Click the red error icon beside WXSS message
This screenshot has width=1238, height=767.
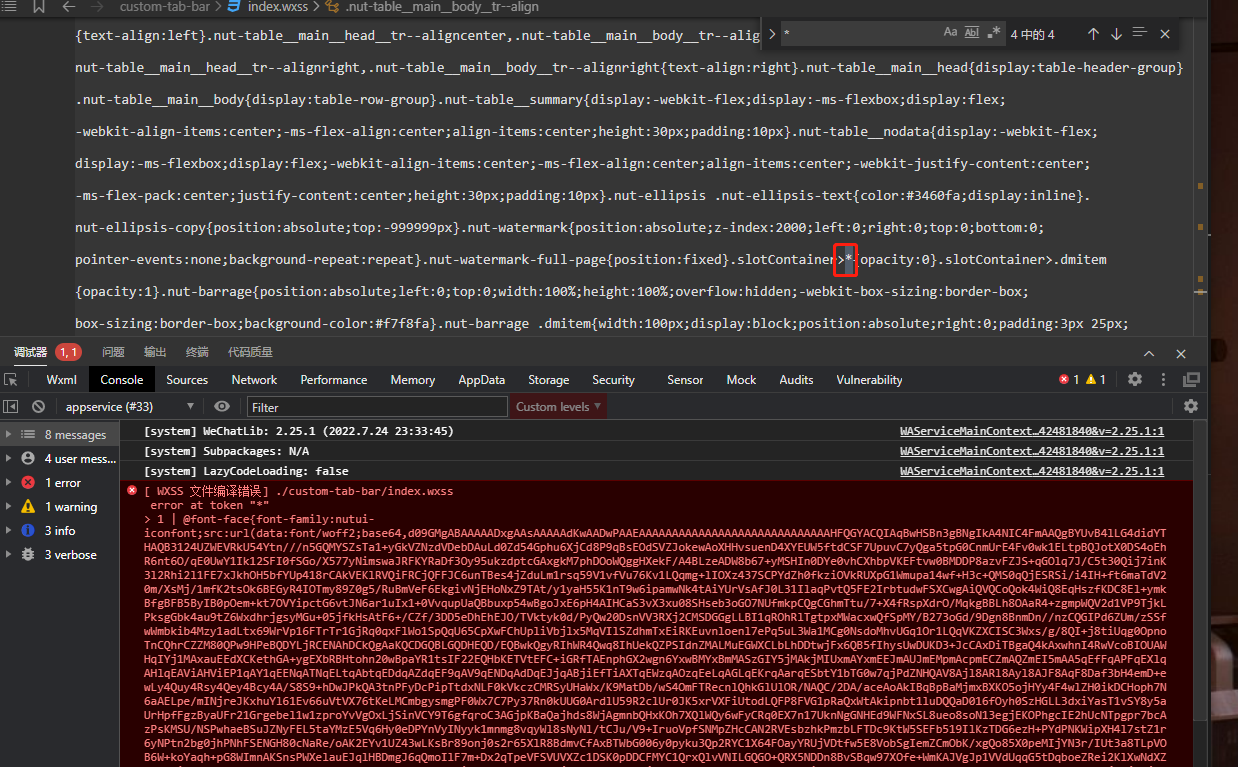coord(132,491)
